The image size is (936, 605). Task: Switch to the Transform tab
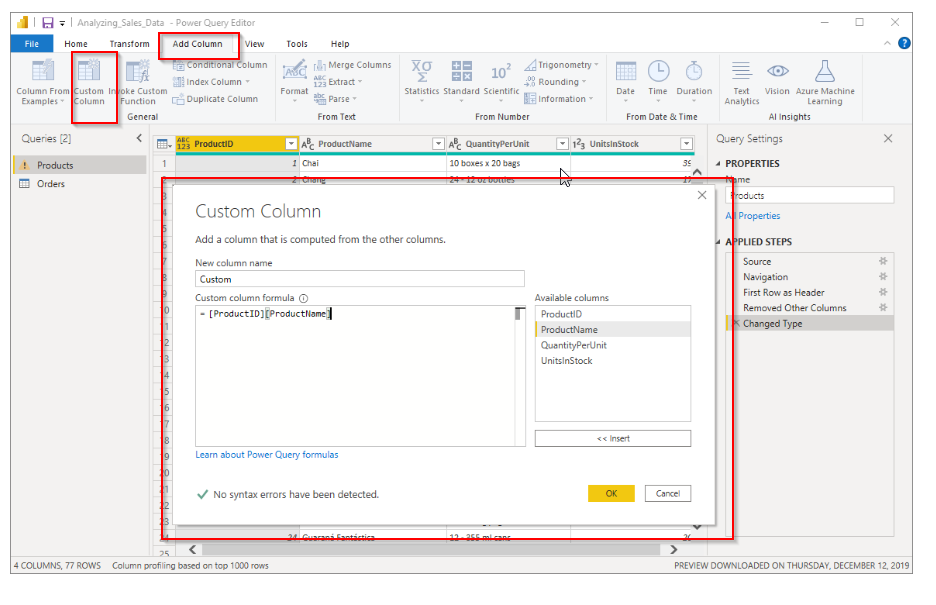(130, 44)
